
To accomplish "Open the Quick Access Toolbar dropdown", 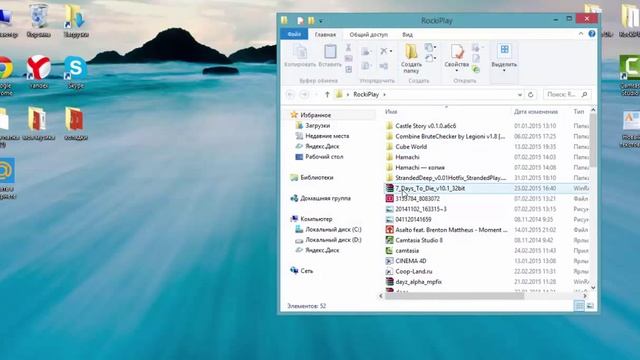I will click(x=321, y=20).
